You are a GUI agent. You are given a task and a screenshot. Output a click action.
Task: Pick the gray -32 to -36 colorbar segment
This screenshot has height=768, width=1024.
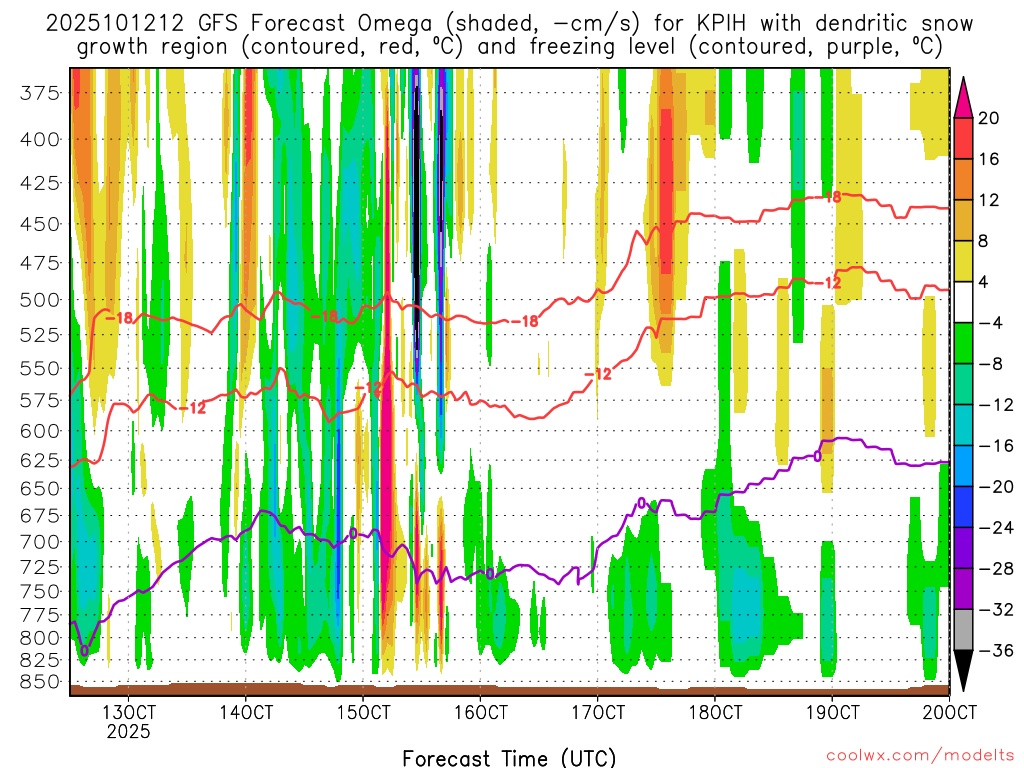[963, 630]
